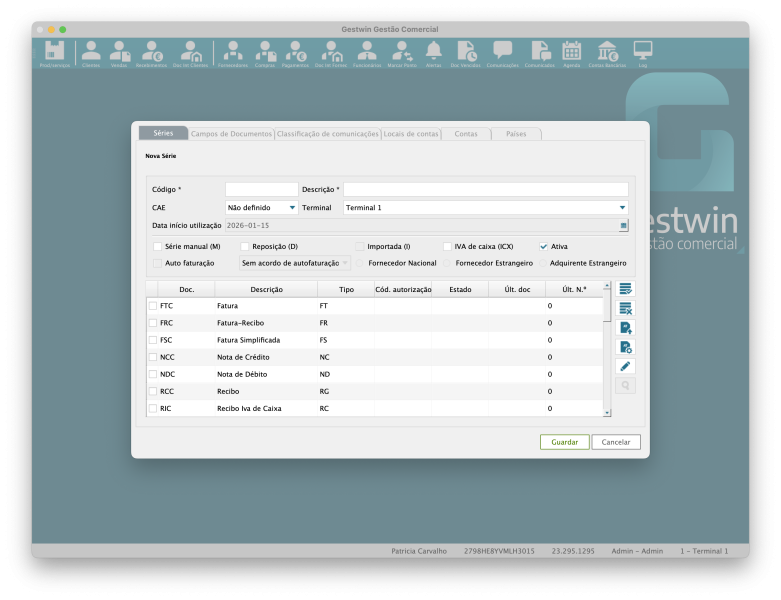Click the Comunicações speech bubble icon
Screen dimensions: 781x600
click(502, 52)
